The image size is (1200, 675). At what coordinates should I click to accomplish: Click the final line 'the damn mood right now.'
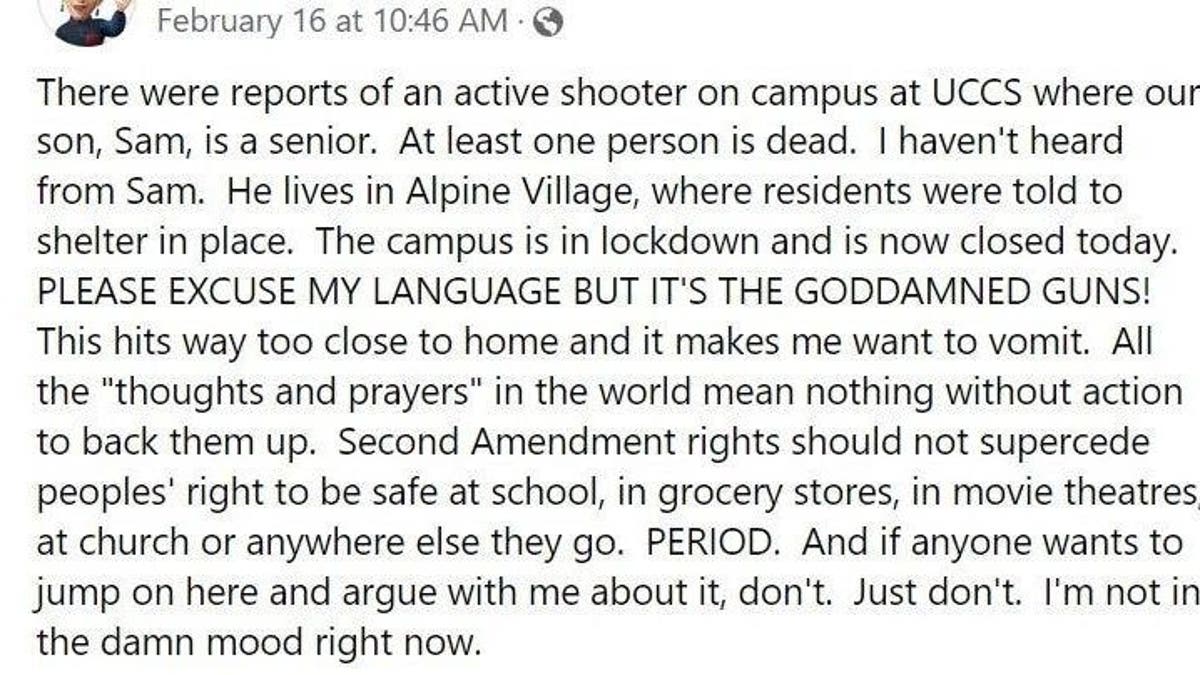(x=259, y=643)
